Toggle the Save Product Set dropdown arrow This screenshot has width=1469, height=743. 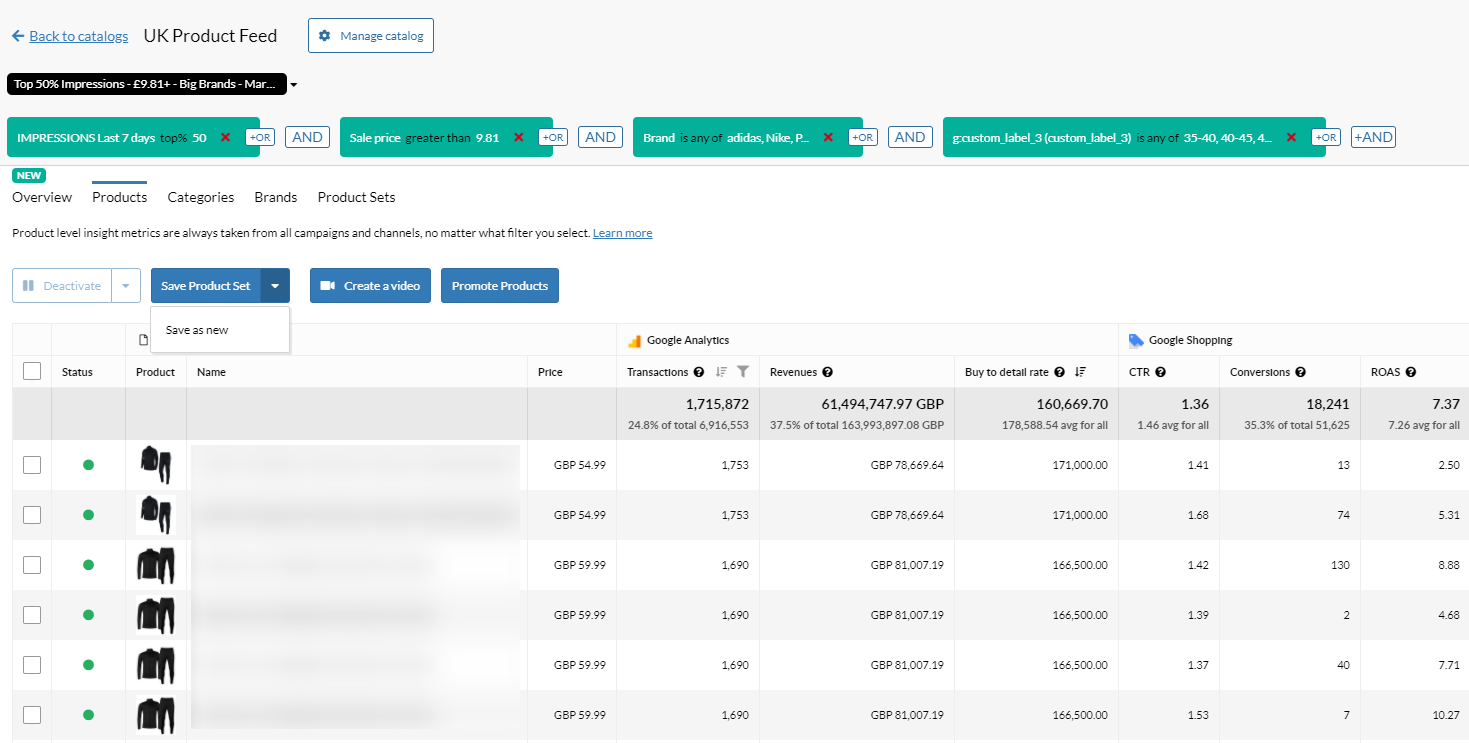pyautogui.click(x=275, y=286)
